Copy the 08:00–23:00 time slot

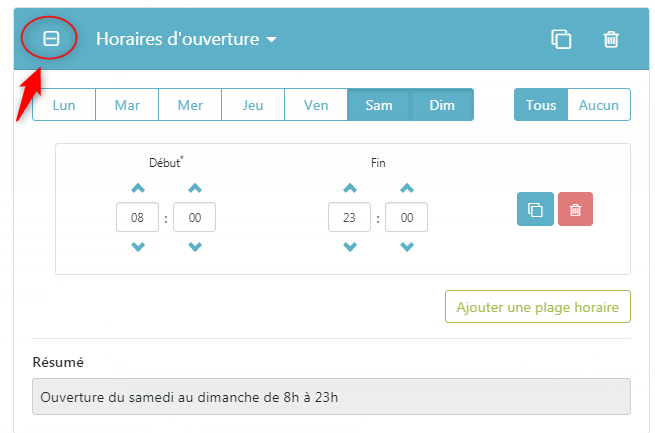(535, 209)
